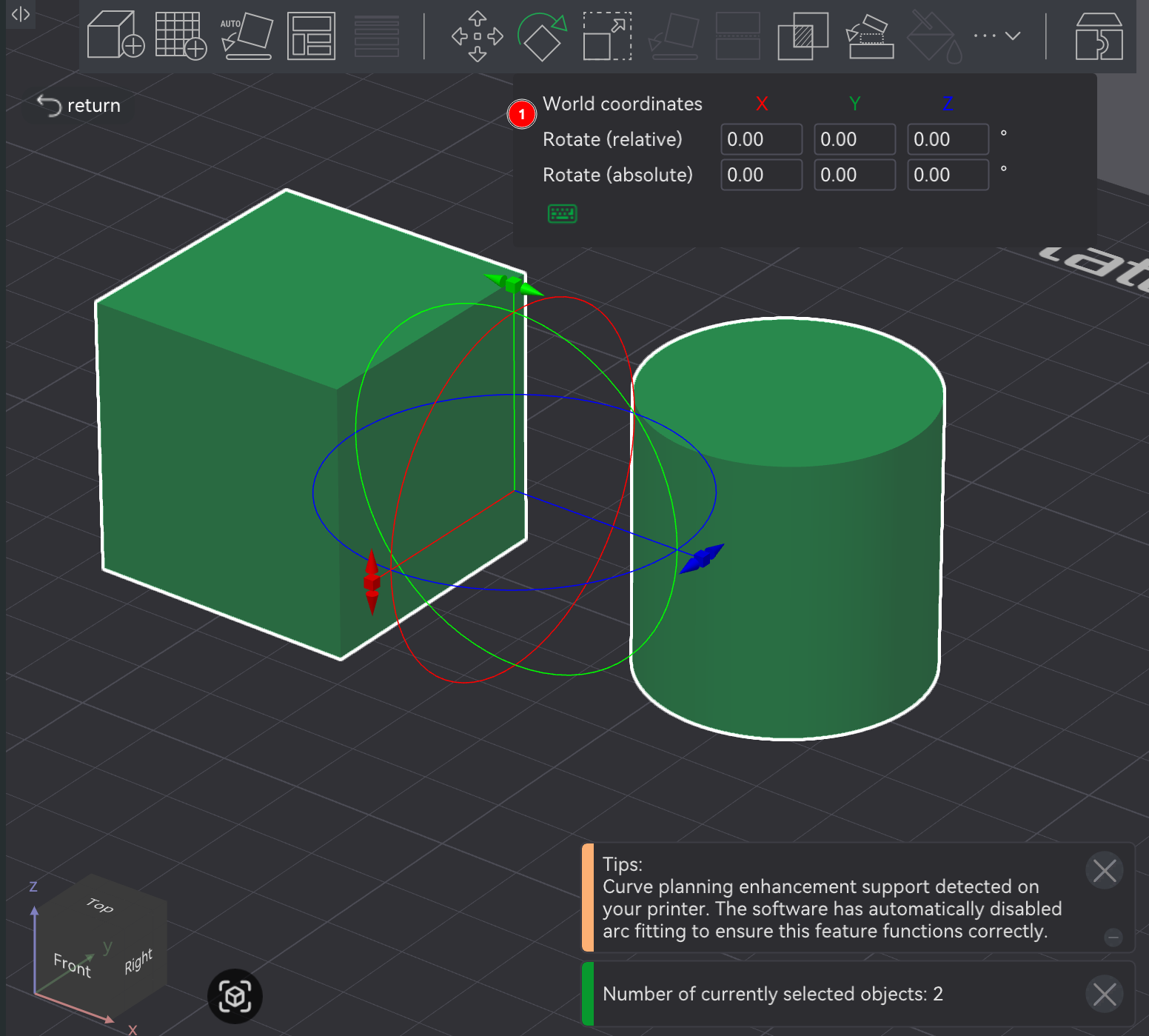Image resolution: width=1149 pixels, height=1036 pixels.
Task: Close the Tips notification
Action: tap(1105, 870)
